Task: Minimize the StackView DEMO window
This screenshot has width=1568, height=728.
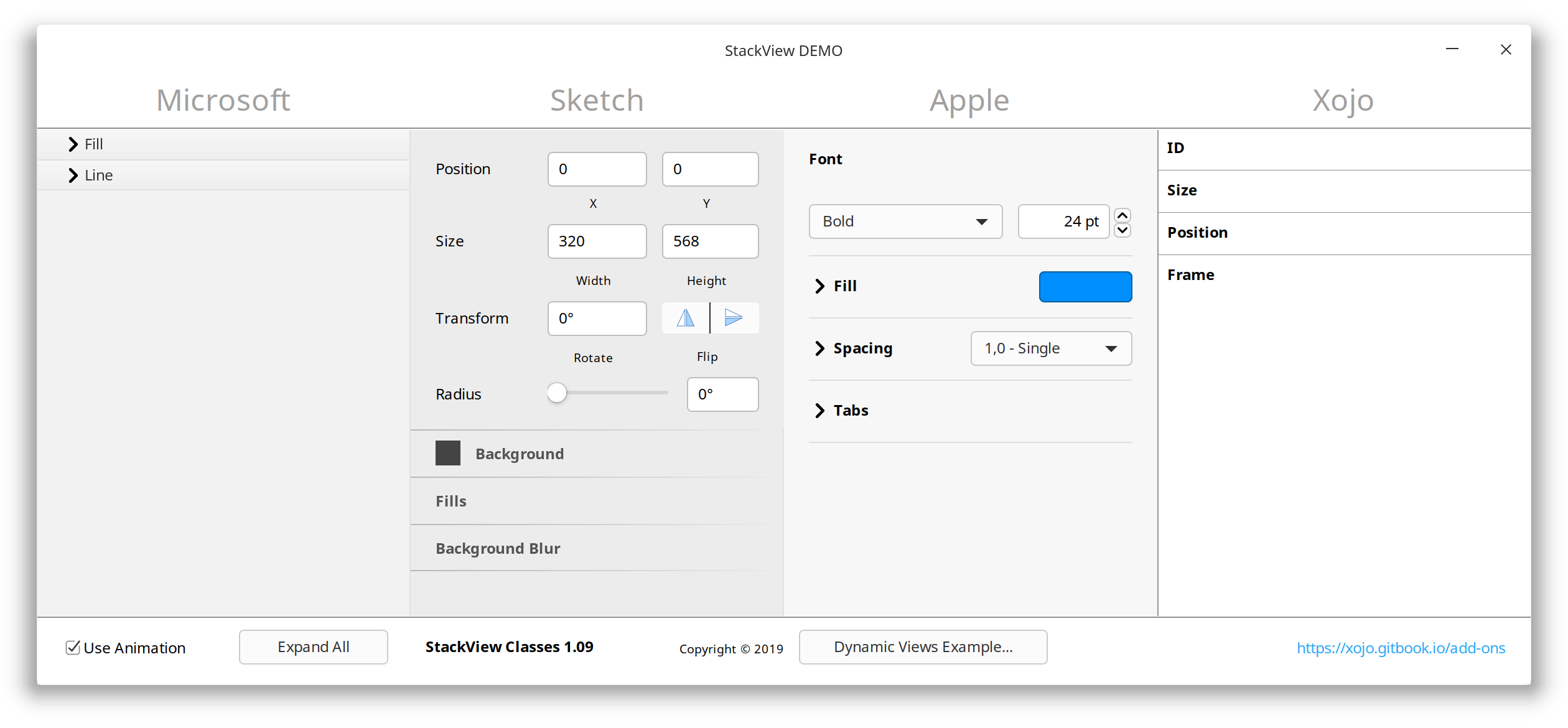Action: point(1452,49)
